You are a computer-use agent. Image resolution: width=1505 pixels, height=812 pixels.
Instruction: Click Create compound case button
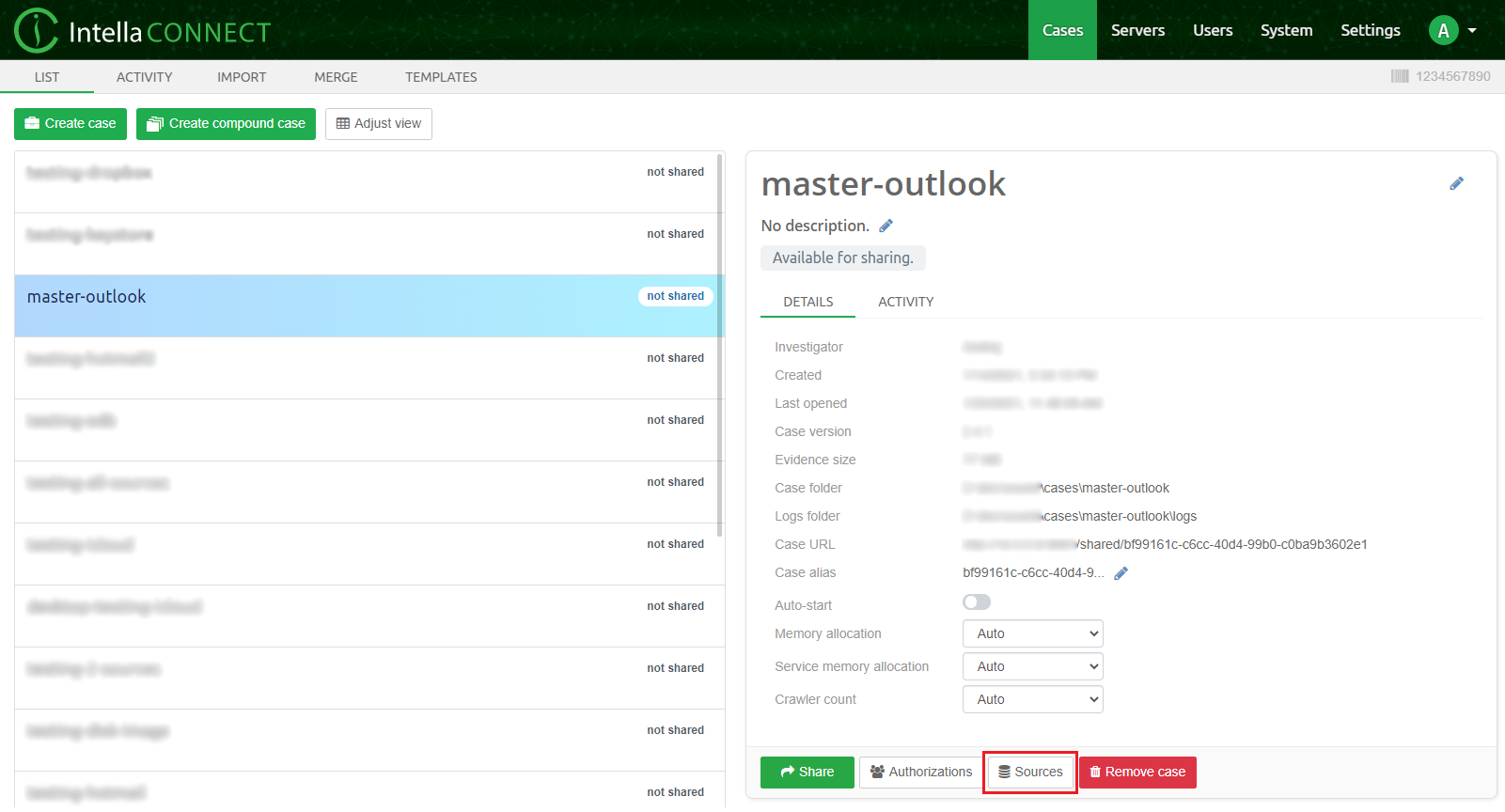[226, 124]
